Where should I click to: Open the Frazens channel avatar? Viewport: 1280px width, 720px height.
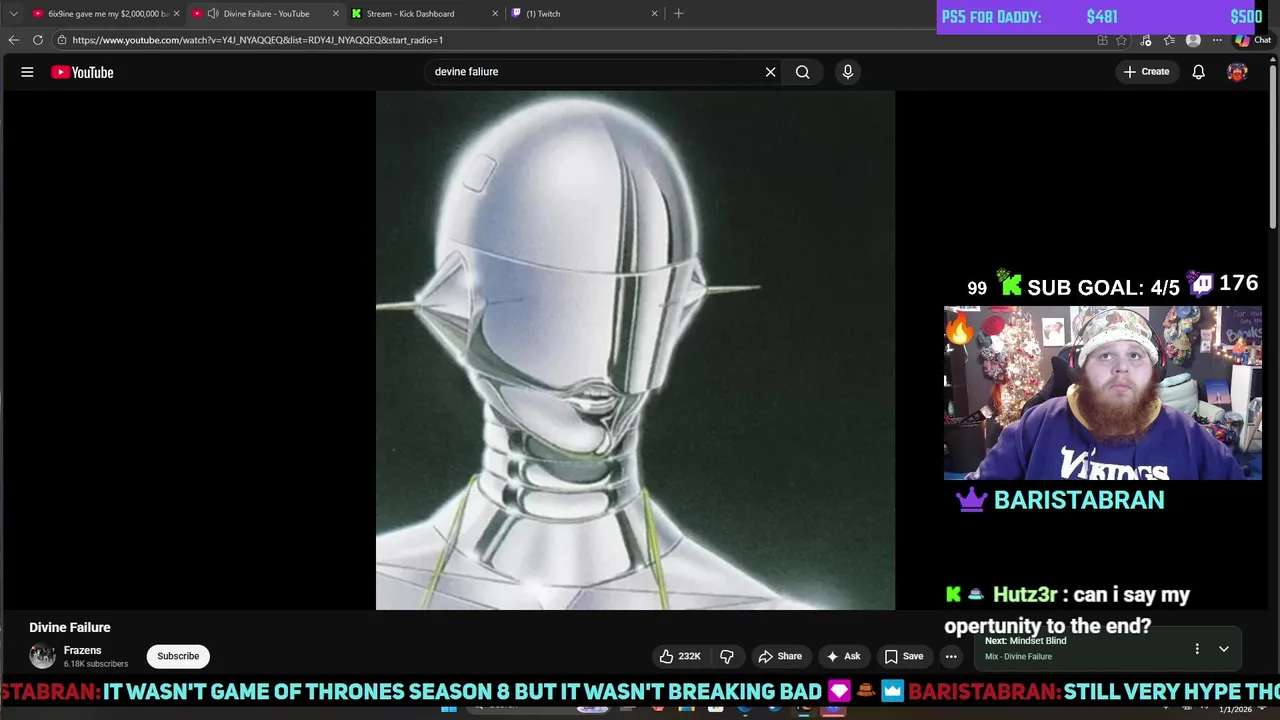pyautogui.click(x=42, y=656)
